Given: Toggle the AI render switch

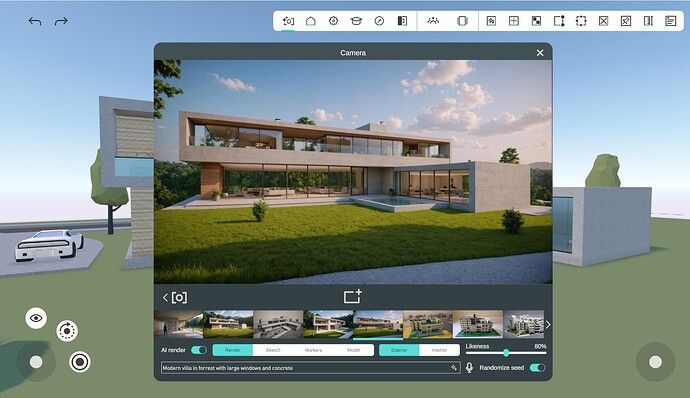Looking at the screenshot, I should click(x=199, y=350).
